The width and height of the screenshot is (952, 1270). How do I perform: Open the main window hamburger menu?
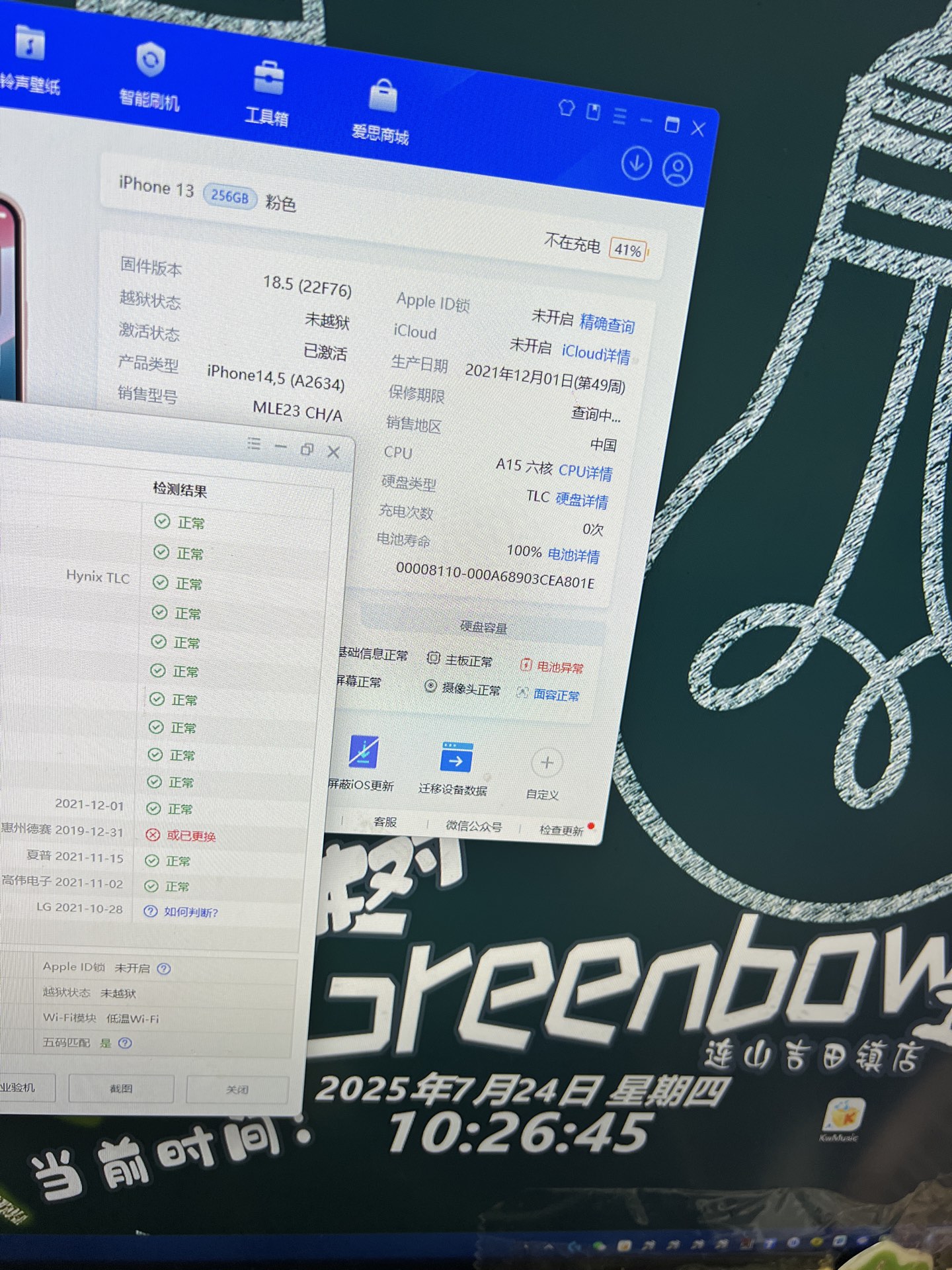tap(619, 116)
